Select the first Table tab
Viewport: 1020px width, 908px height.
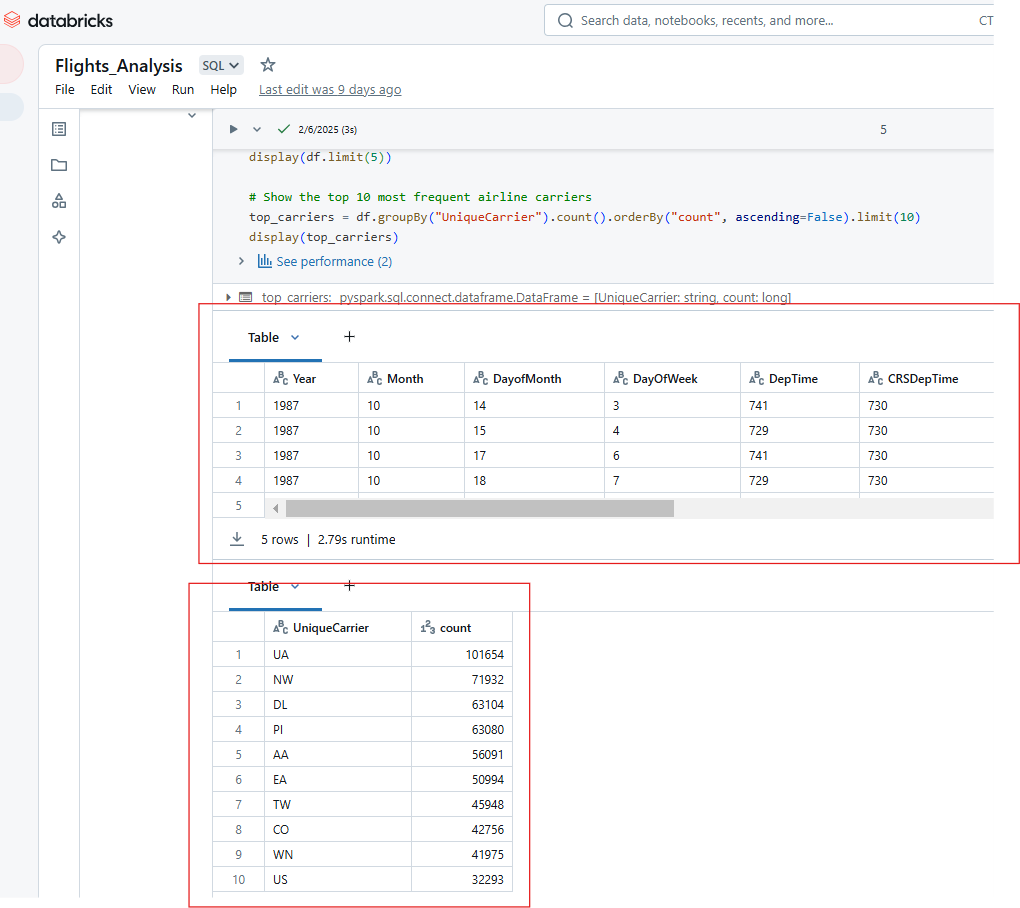point(263,338)
